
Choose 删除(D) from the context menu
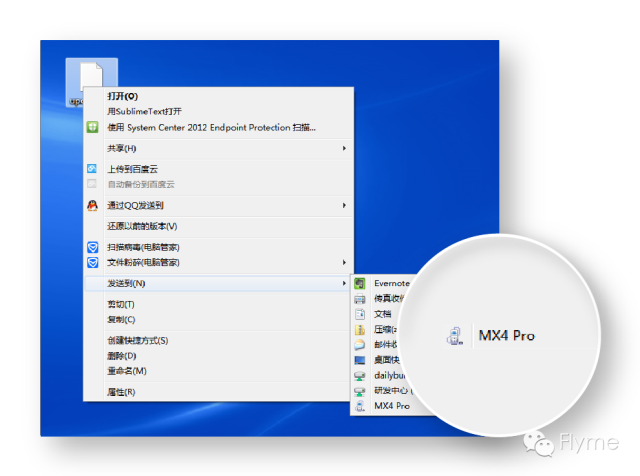[122, 356]
